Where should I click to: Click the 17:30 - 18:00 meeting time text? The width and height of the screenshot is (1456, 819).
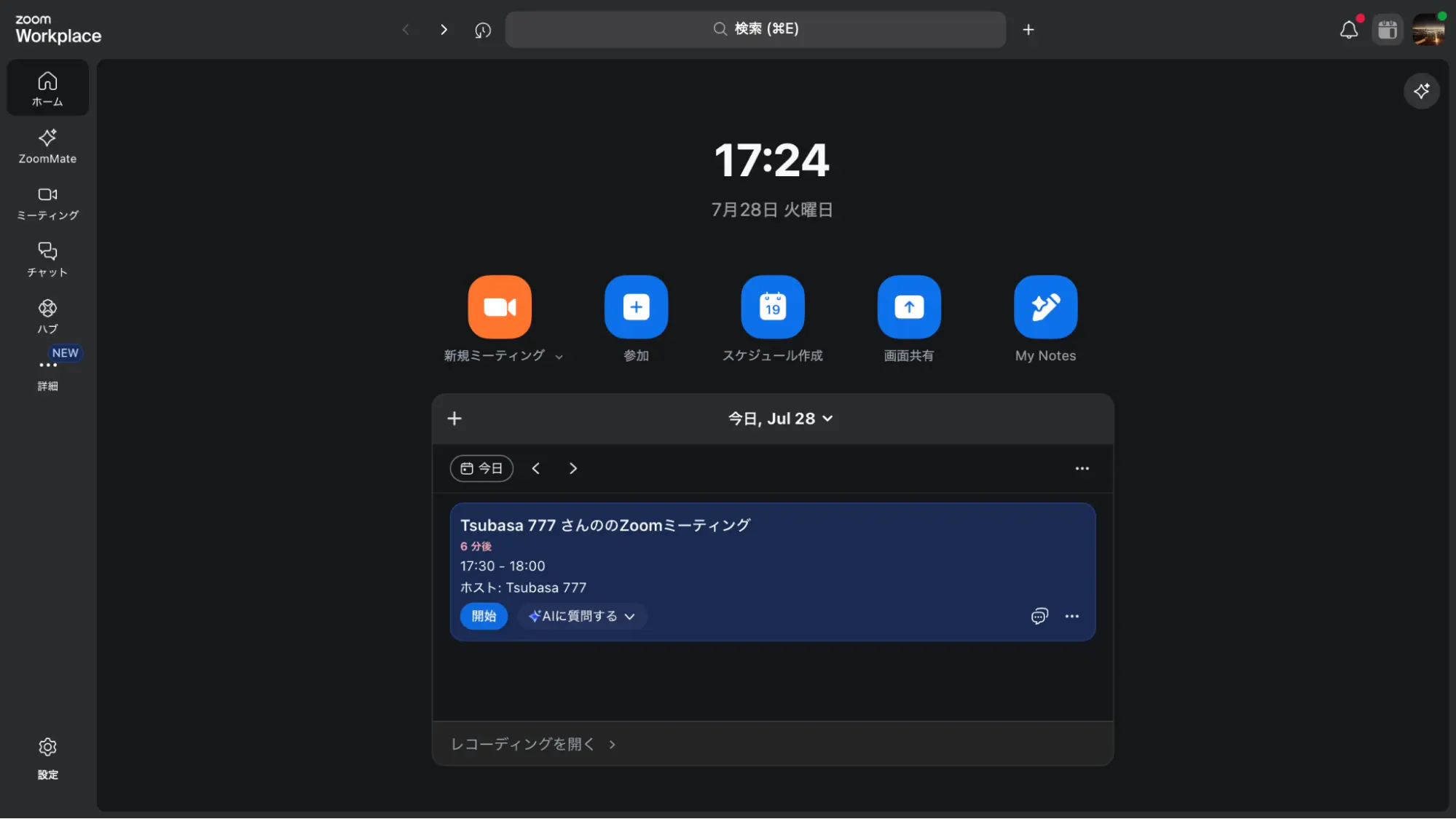point(503,566)
